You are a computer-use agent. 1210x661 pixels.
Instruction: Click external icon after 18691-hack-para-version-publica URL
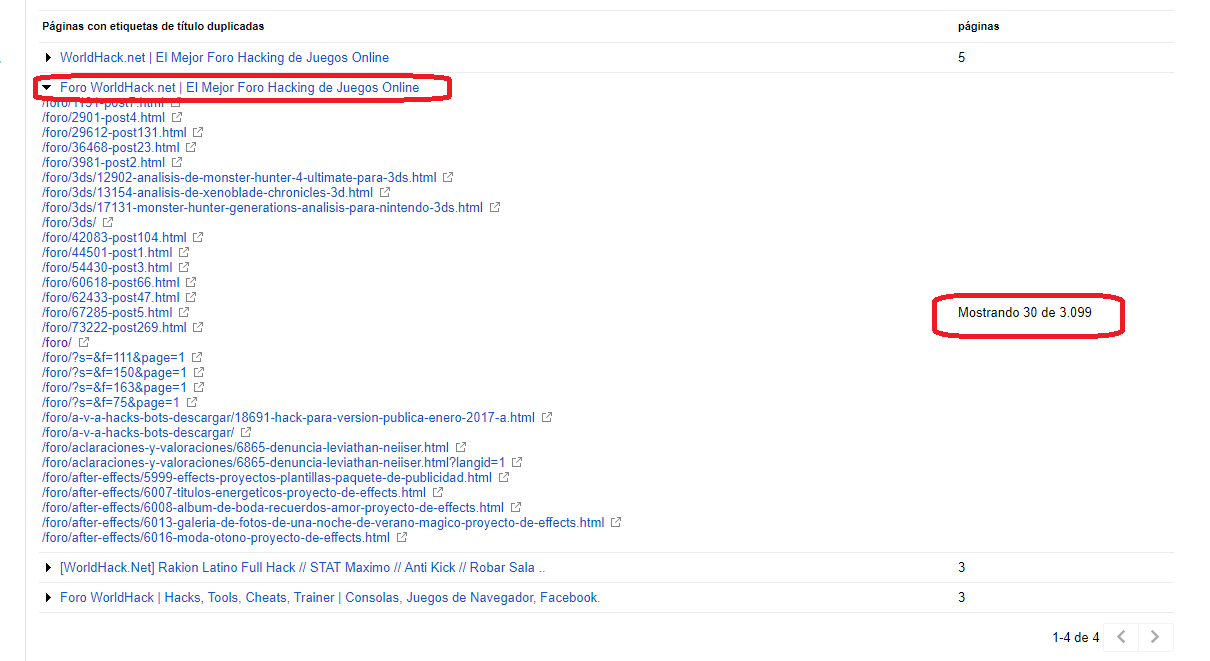click(x=547, y=417)
